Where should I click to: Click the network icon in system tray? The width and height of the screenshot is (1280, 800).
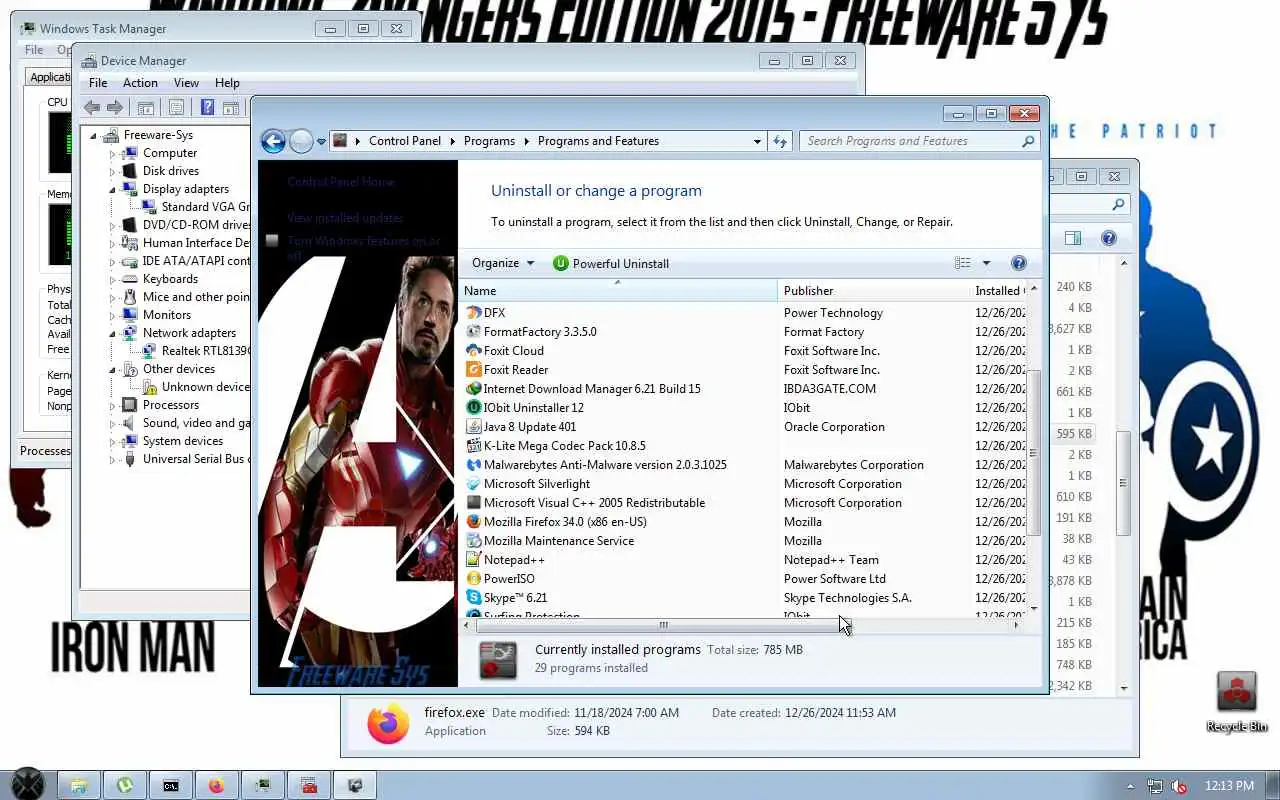[x=1156, y=786]
